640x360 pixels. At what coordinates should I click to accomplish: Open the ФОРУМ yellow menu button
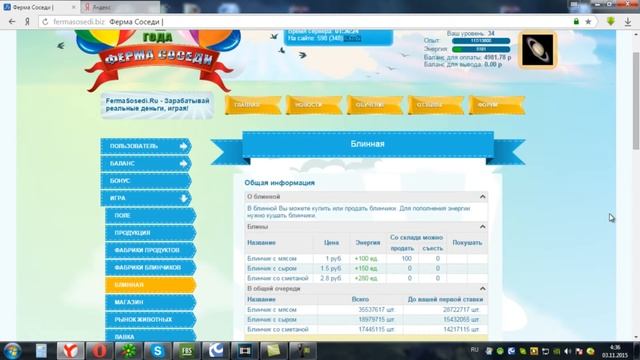pyautogui.click(x=497, y=105)
